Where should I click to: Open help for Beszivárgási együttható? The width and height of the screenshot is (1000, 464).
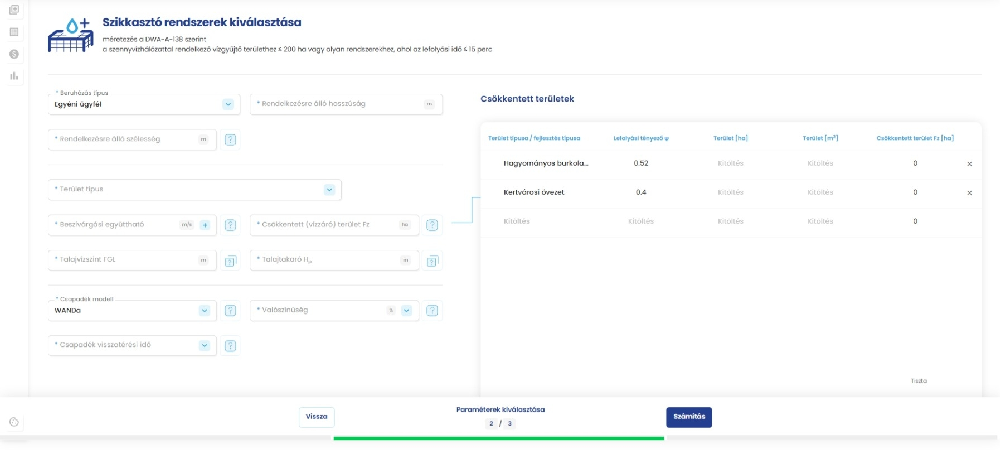(230, 225)
